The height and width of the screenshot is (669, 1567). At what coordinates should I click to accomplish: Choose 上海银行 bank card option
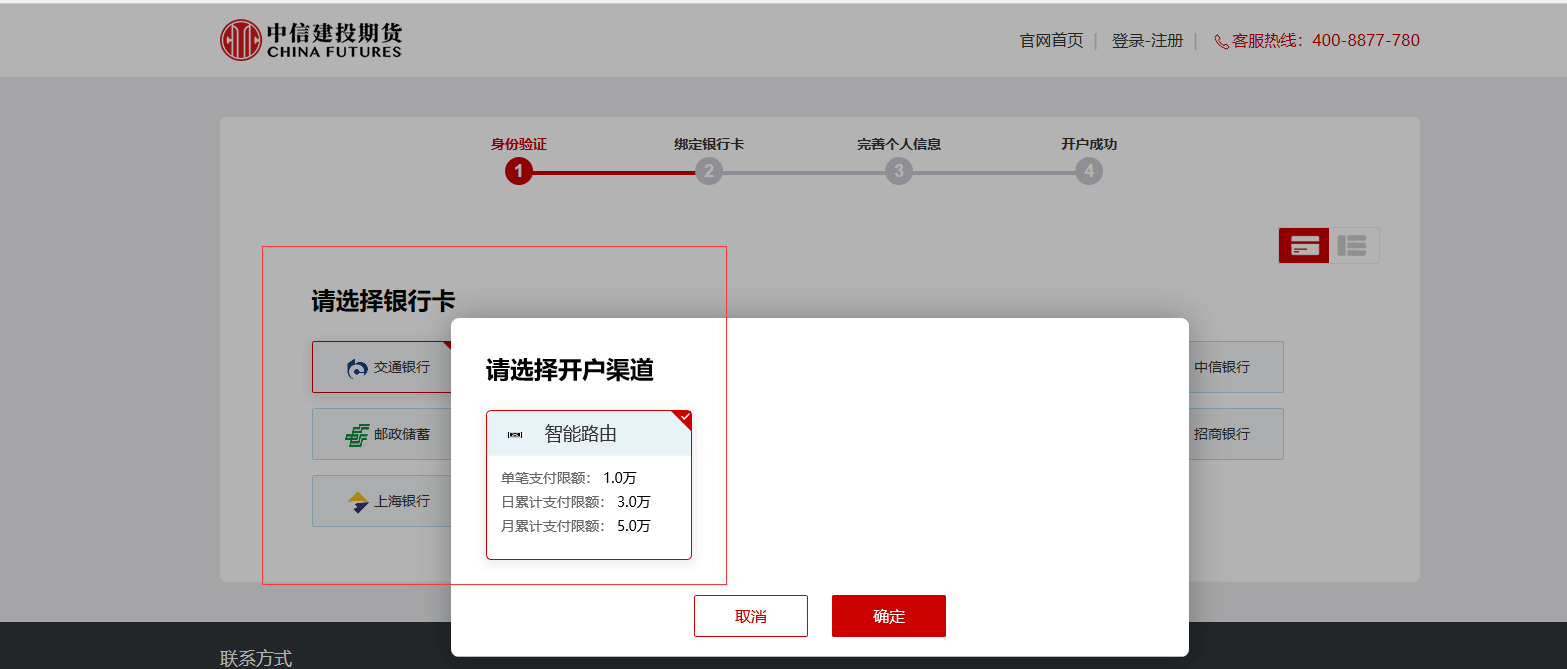(x=382, y=501)
